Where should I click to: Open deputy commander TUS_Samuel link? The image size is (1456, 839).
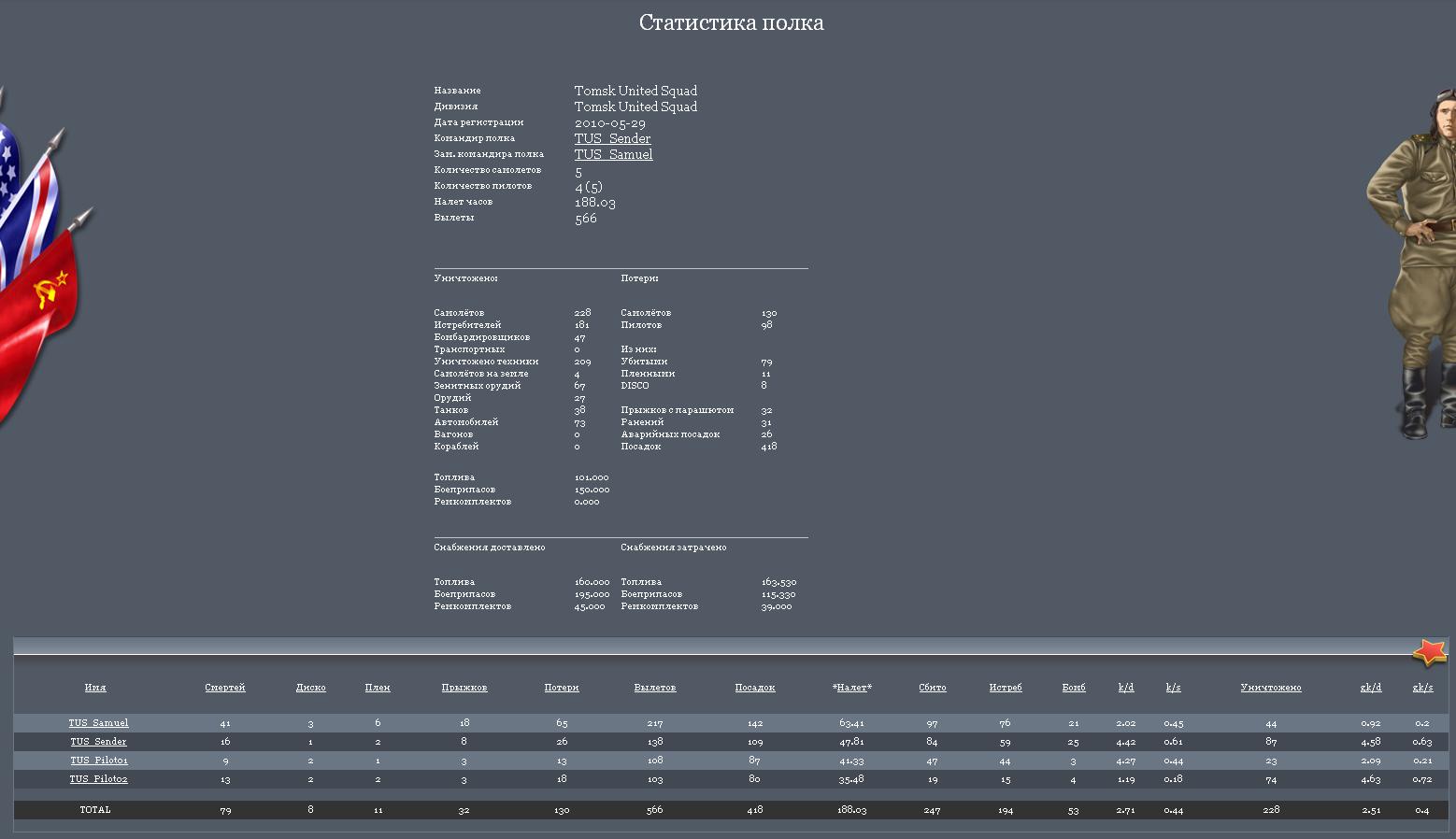point(613,154)
